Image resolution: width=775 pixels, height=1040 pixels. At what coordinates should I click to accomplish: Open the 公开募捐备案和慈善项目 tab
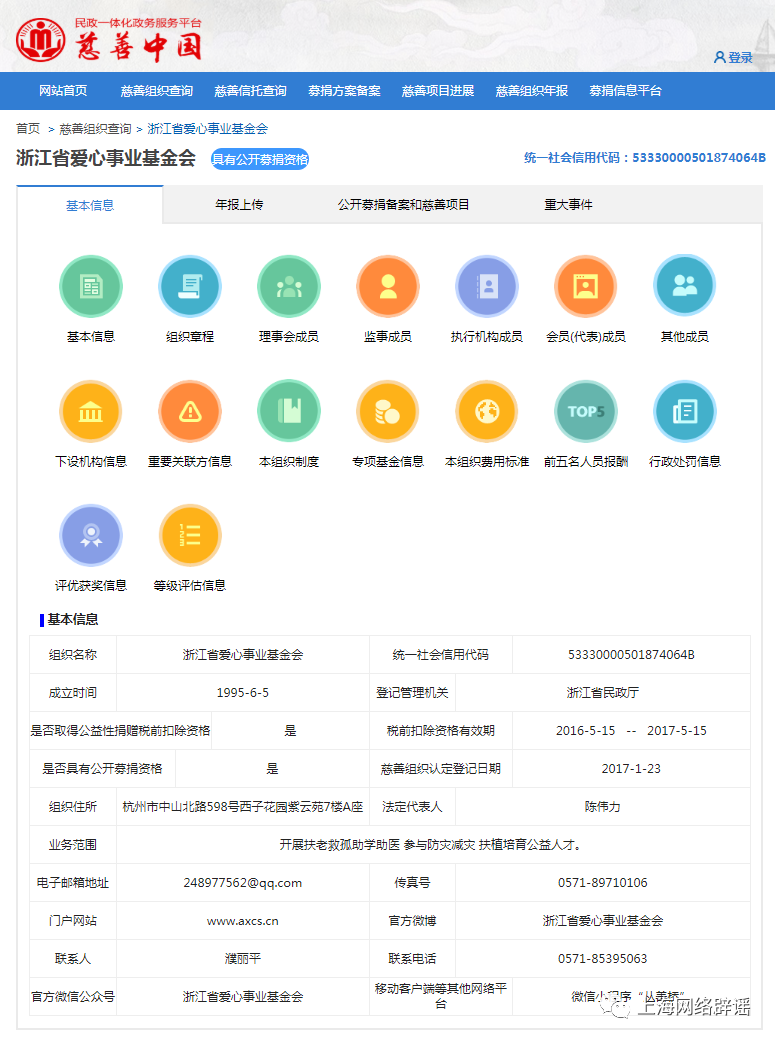click(x=403, y=204)
